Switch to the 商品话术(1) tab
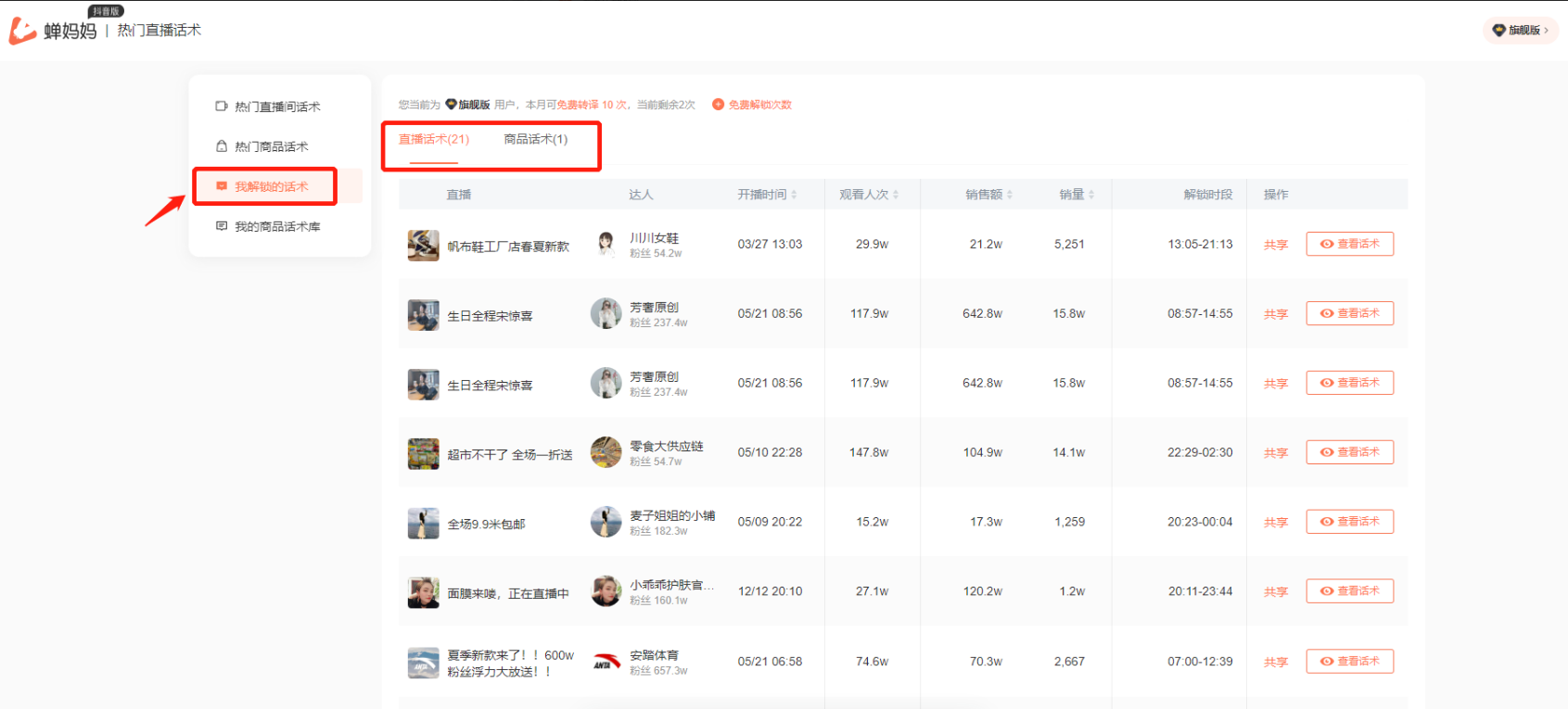Viewport: 1568px width, 709px height. pos(536,139)
